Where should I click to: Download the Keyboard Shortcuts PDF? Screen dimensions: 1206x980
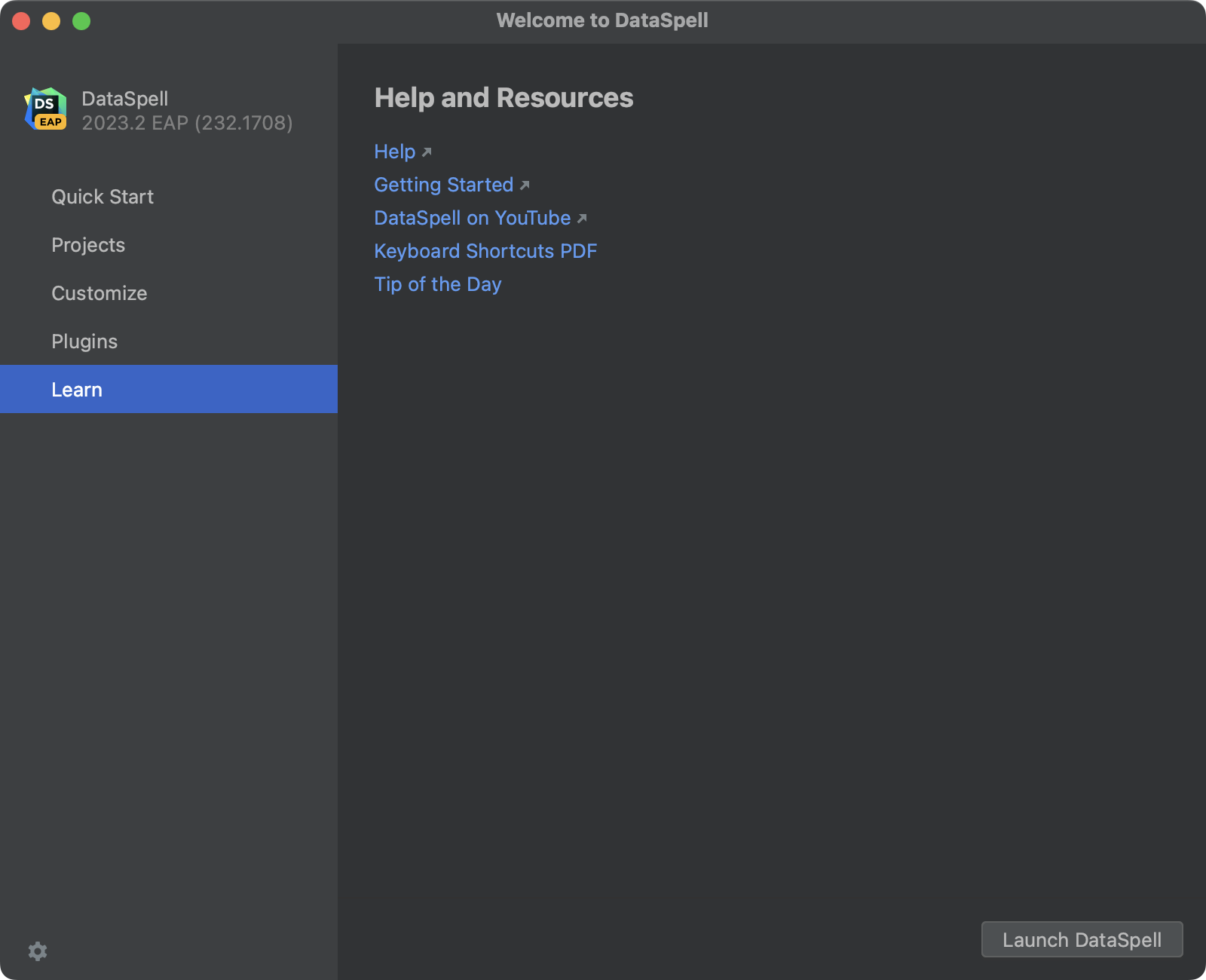[485, 251]
